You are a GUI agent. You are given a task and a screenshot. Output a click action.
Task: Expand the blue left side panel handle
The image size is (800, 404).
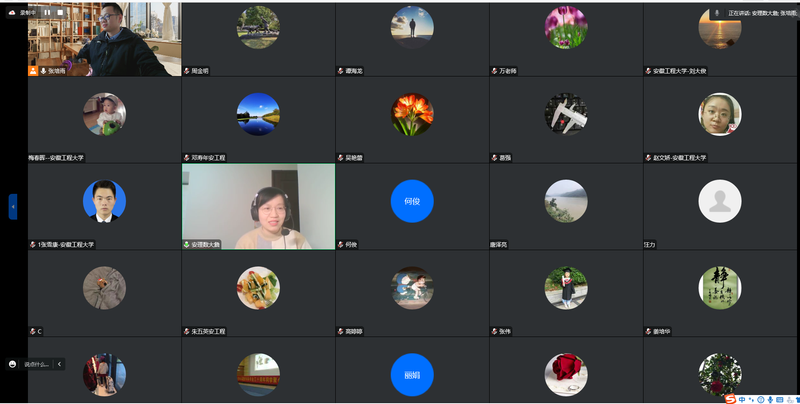point(12,206)
